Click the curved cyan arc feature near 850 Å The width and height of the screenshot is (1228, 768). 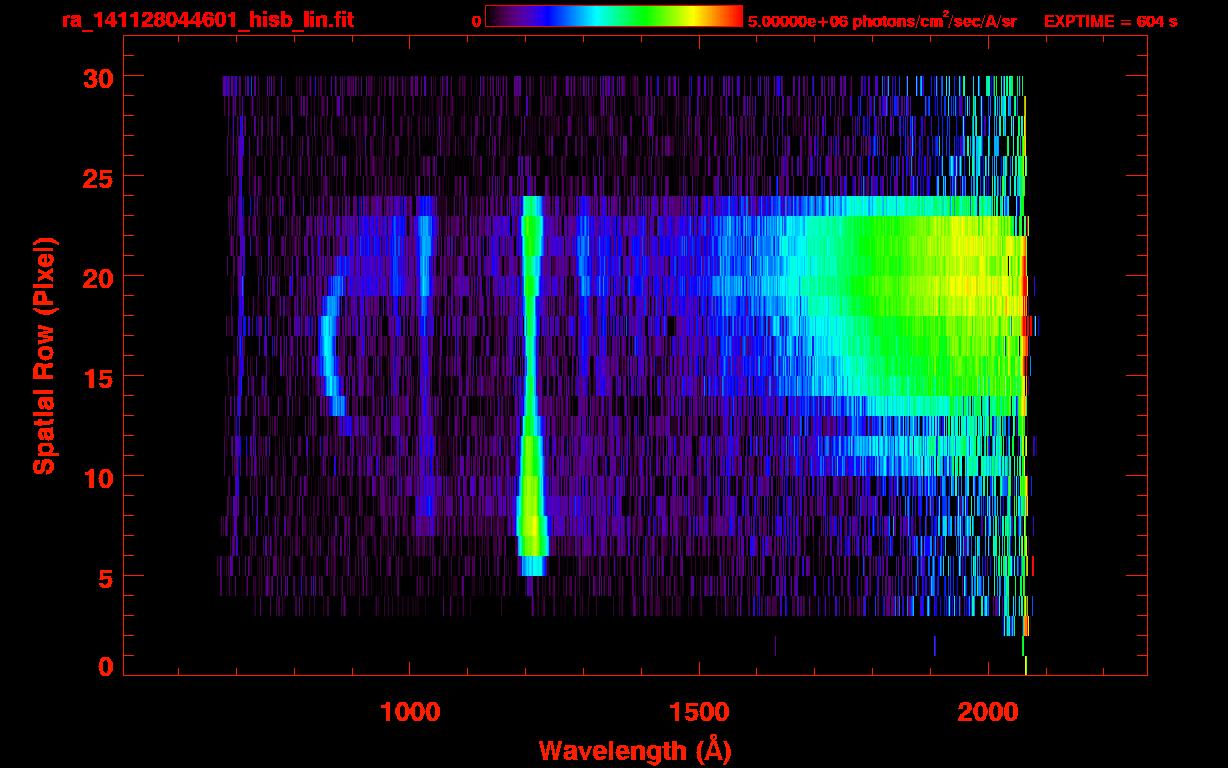(331, 346)
